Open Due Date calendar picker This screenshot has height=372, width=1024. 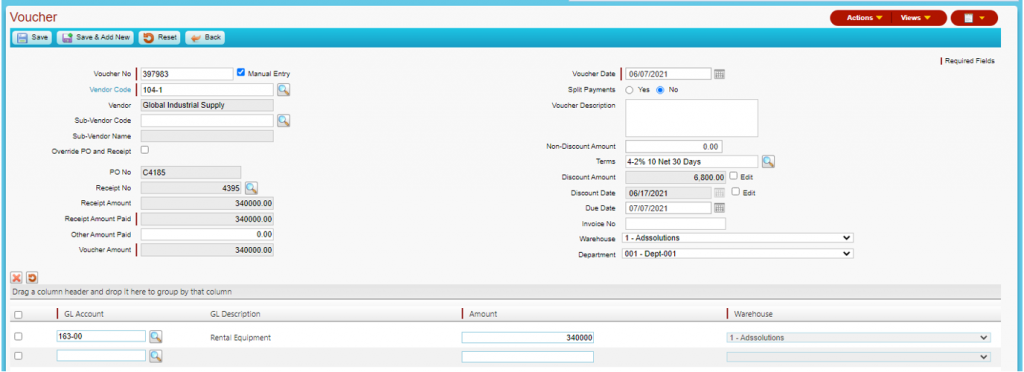coord(719,208)
